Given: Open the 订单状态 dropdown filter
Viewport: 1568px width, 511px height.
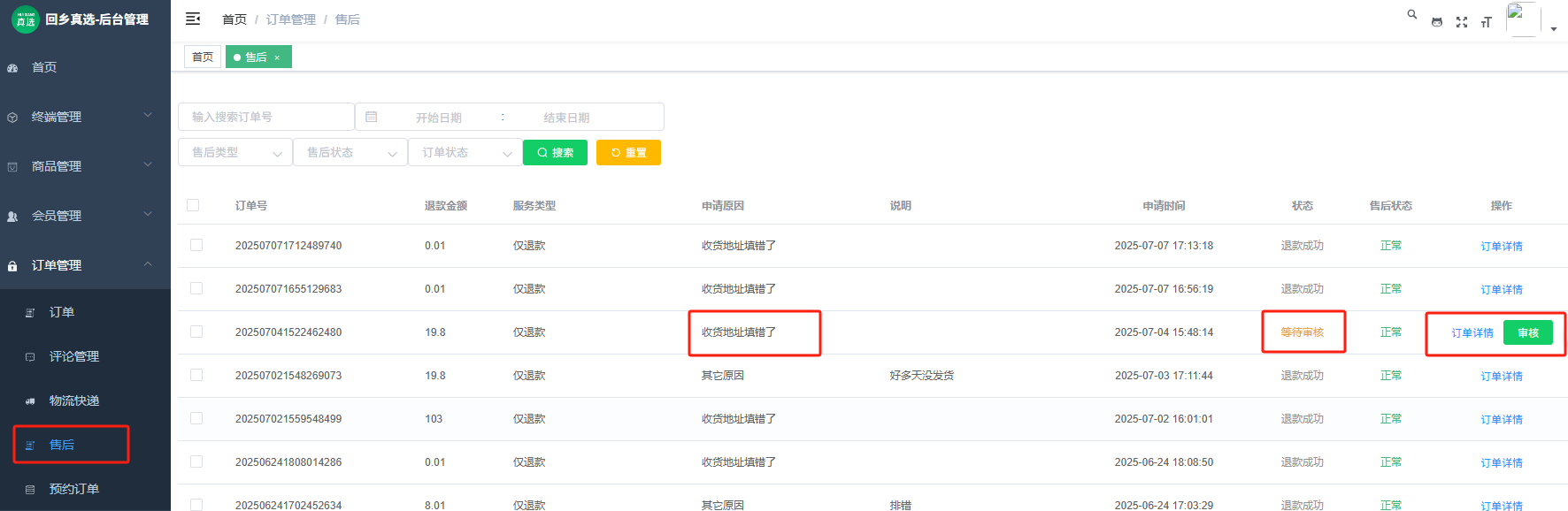Looking at the screenshot, I should pos(465,152).
